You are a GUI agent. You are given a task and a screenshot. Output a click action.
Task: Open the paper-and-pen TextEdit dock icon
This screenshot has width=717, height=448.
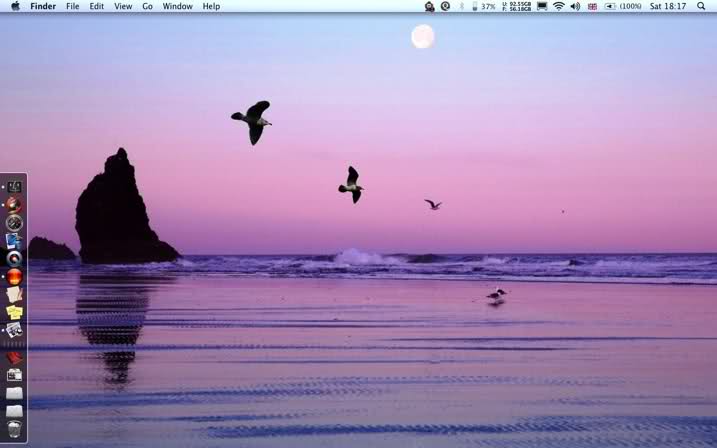point(14,294)
